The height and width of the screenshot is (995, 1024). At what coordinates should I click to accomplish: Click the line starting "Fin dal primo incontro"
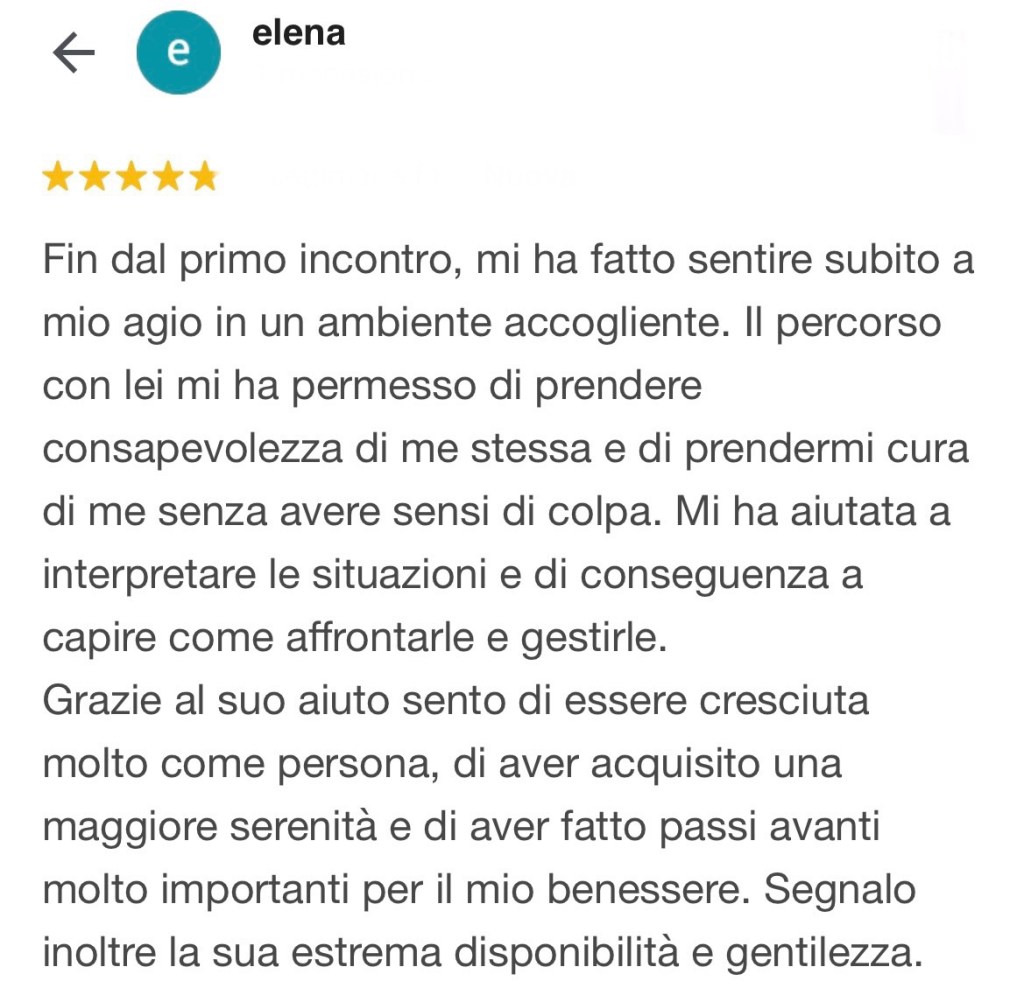[x=508, y=262]
